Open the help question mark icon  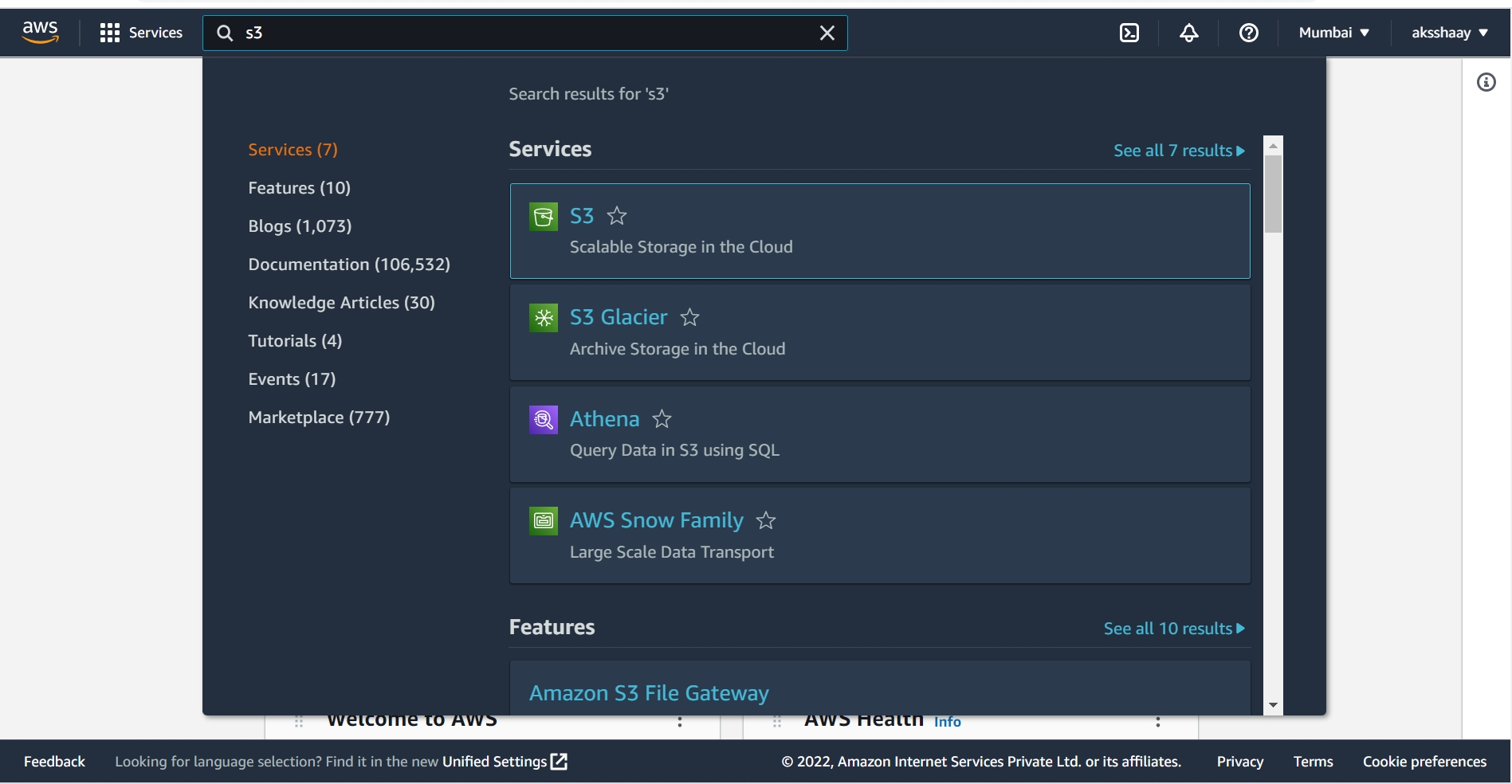pyautogui.click(x=1249, y=33)
